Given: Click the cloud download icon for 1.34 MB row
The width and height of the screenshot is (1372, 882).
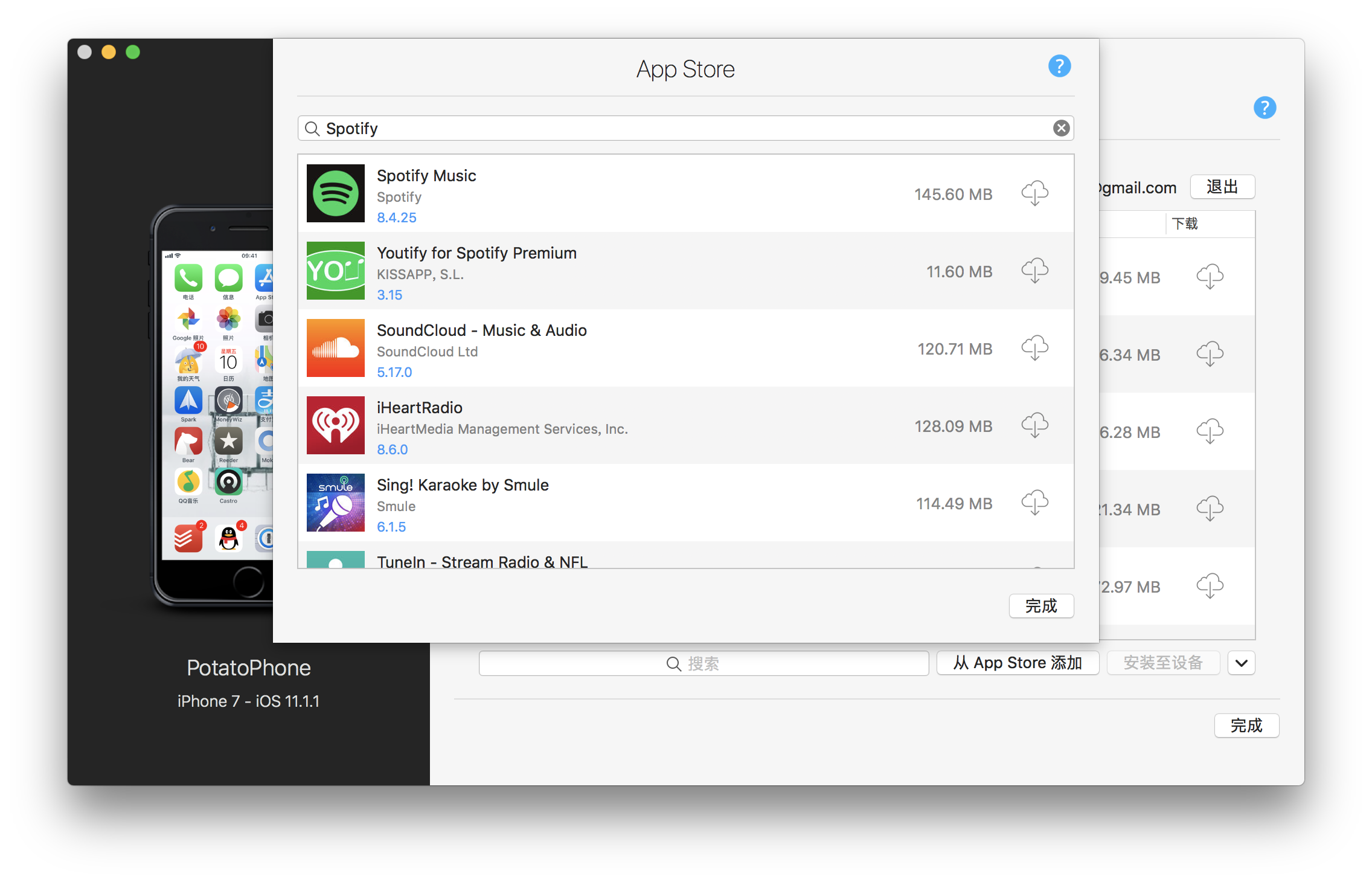Looking at the screenshot, I should tap(1210, 509).
